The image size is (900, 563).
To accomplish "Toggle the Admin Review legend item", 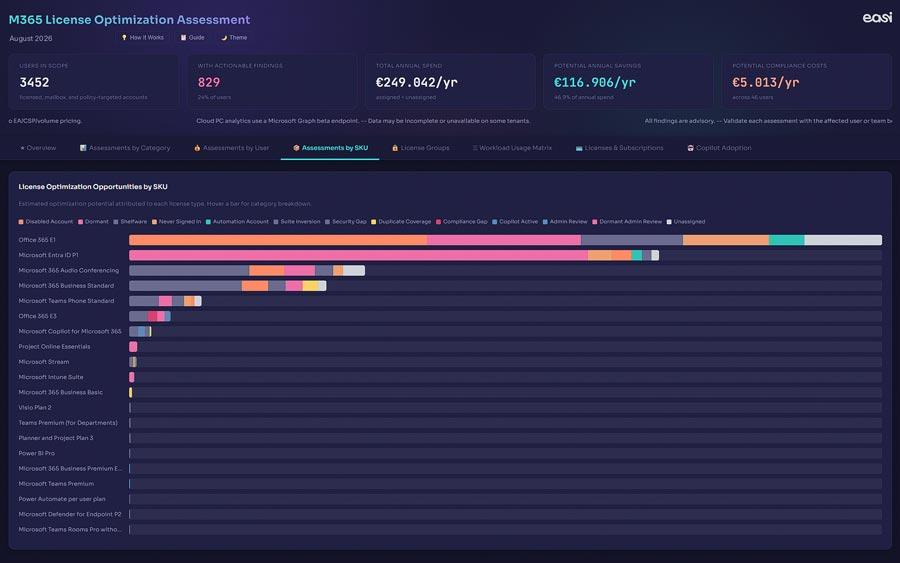I will 565,222.
